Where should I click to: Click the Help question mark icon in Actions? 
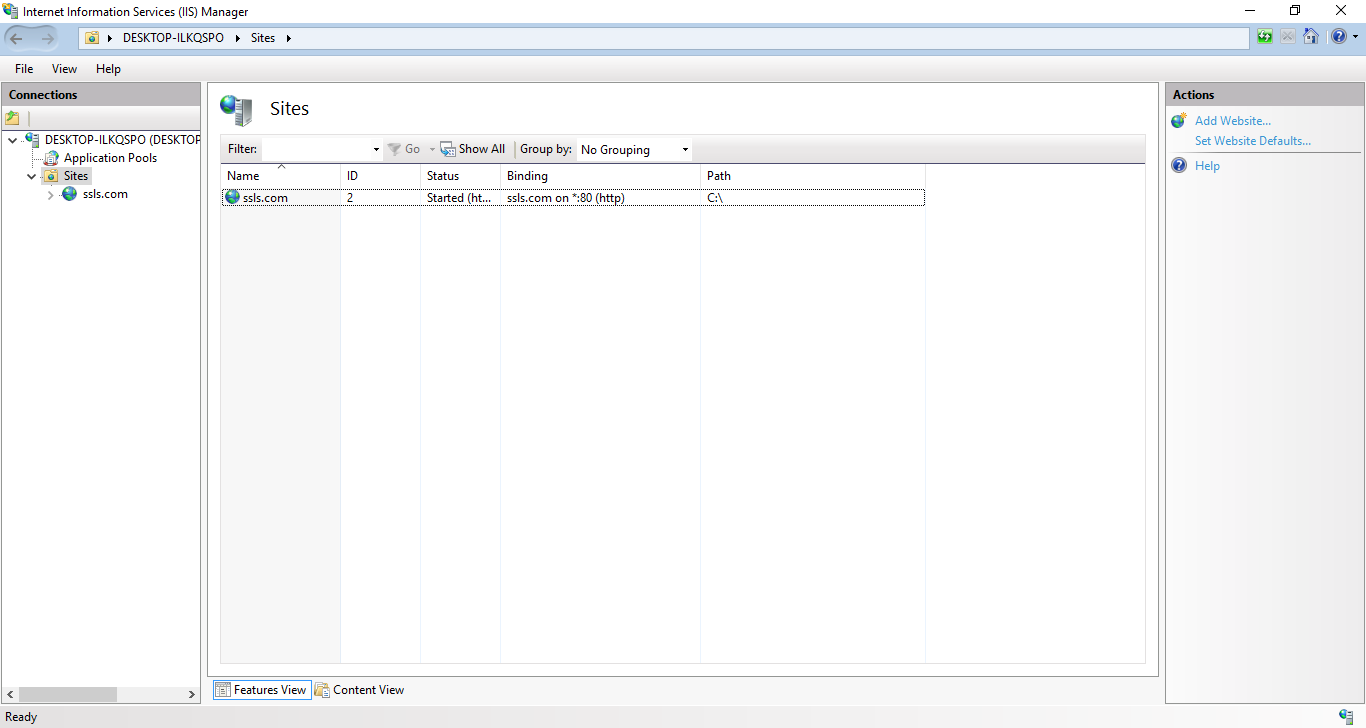click(x=1179, y=166)
